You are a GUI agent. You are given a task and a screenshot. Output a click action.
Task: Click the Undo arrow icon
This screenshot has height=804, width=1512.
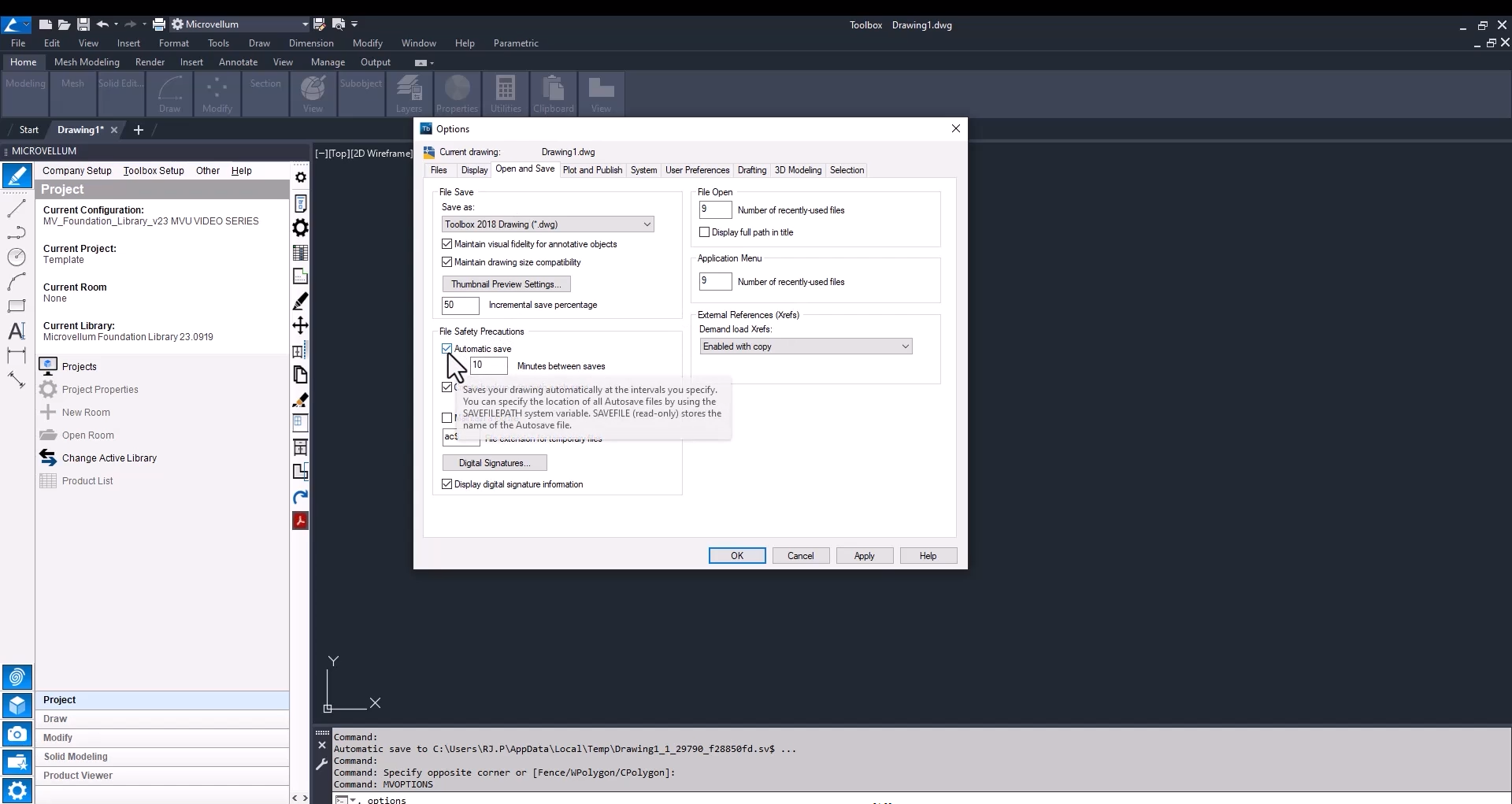click(x=102, y=24)
